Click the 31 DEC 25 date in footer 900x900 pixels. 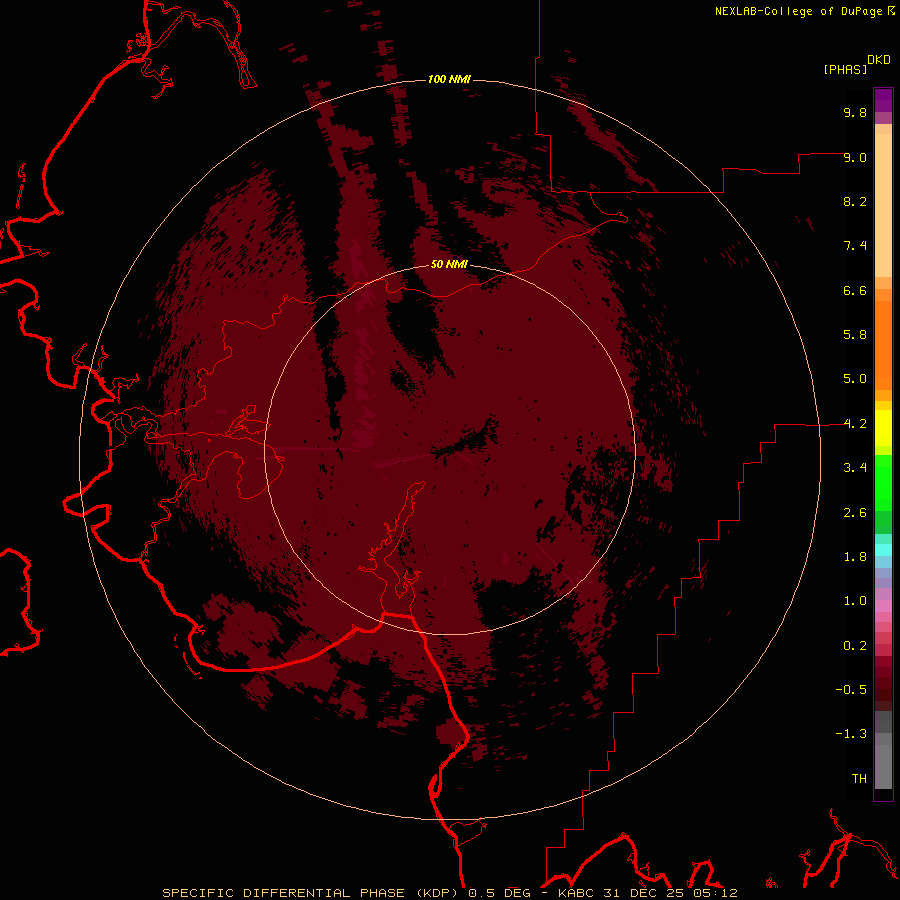point(643,893)
